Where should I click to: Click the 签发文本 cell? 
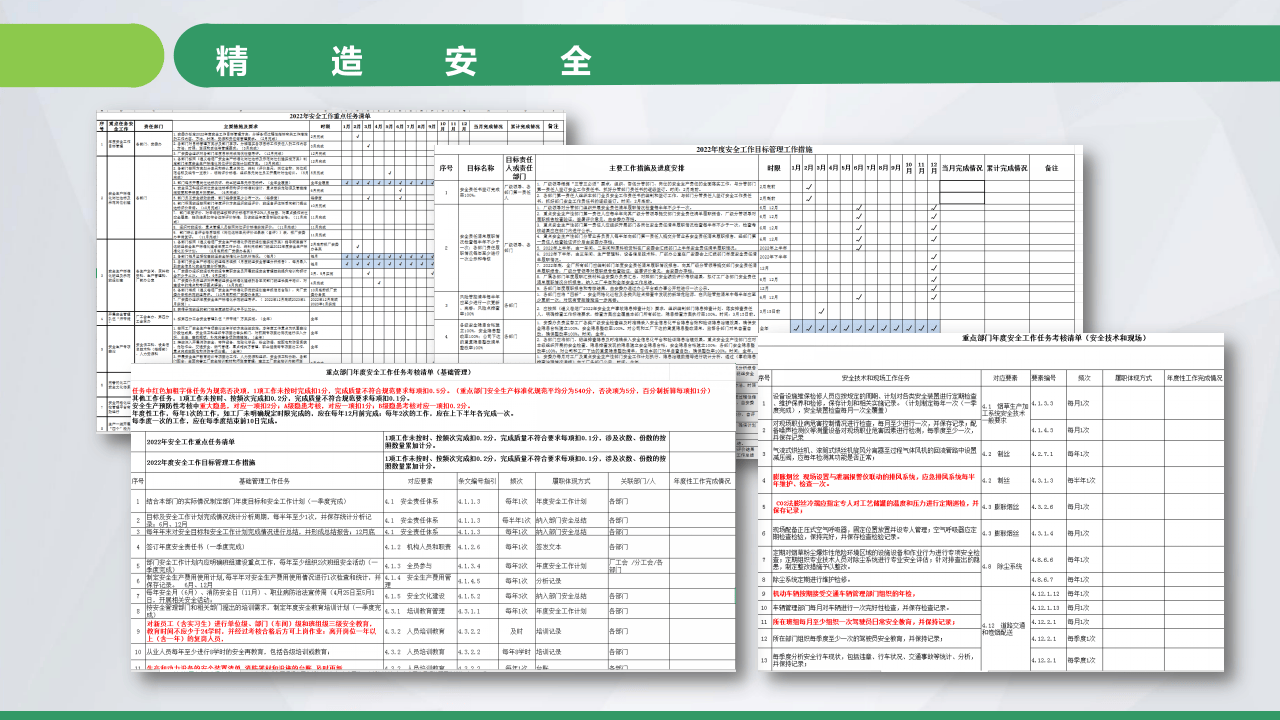tap(571, 547)
